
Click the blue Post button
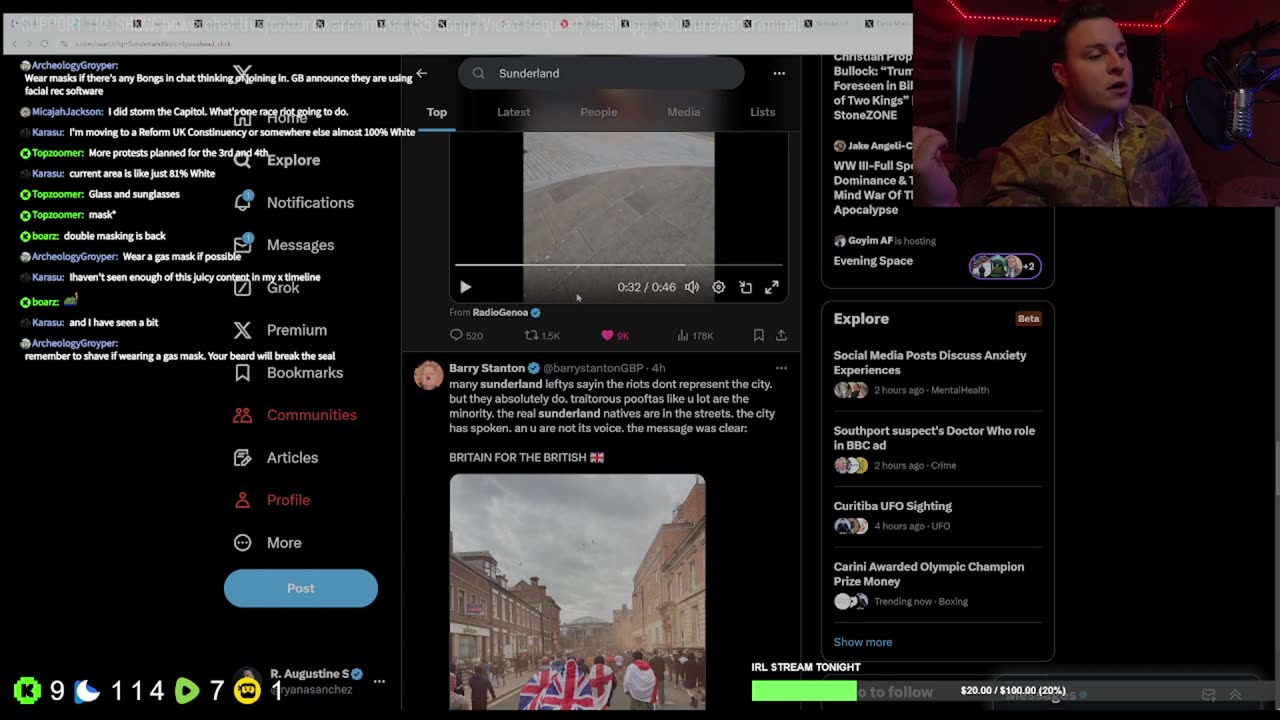point(301,588)
